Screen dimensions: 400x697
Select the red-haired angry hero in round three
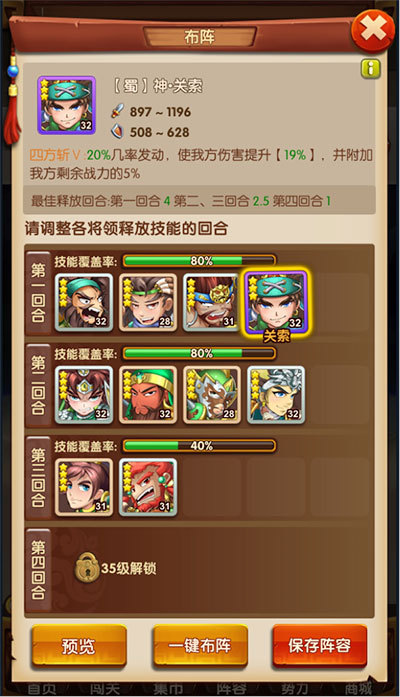148,487
